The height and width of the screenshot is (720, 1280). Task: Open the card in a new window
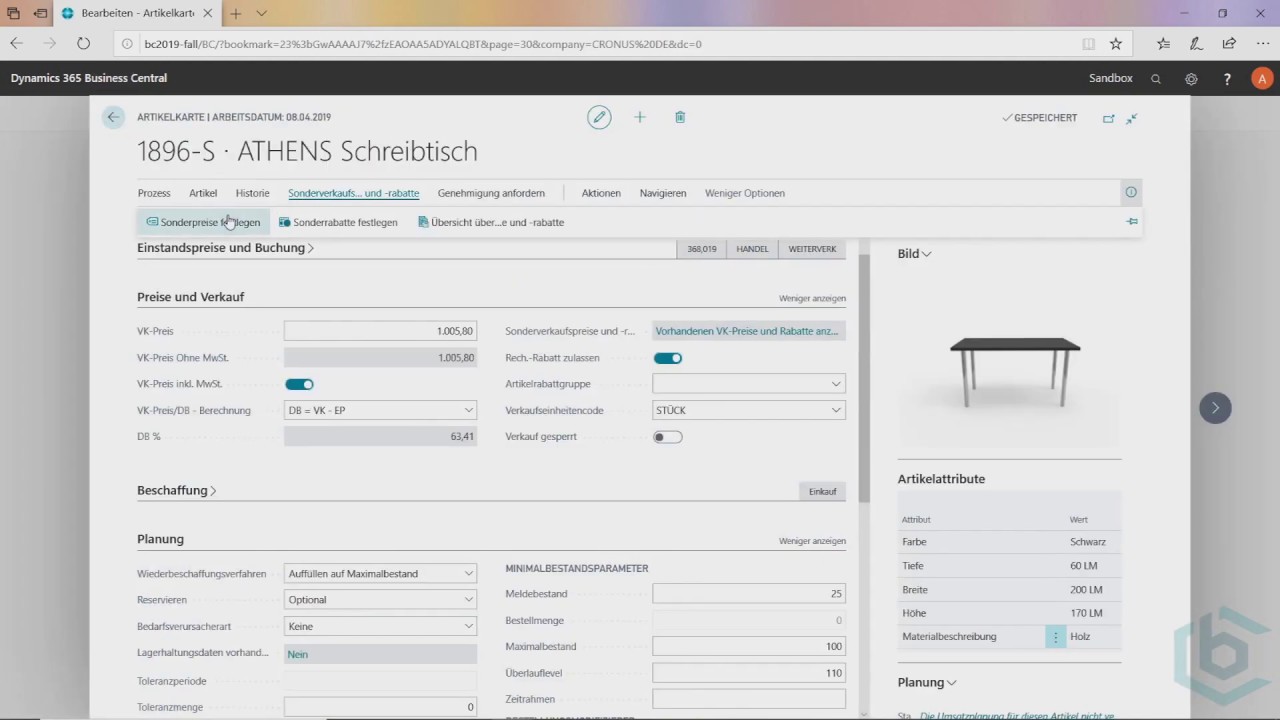(1108, 118)
